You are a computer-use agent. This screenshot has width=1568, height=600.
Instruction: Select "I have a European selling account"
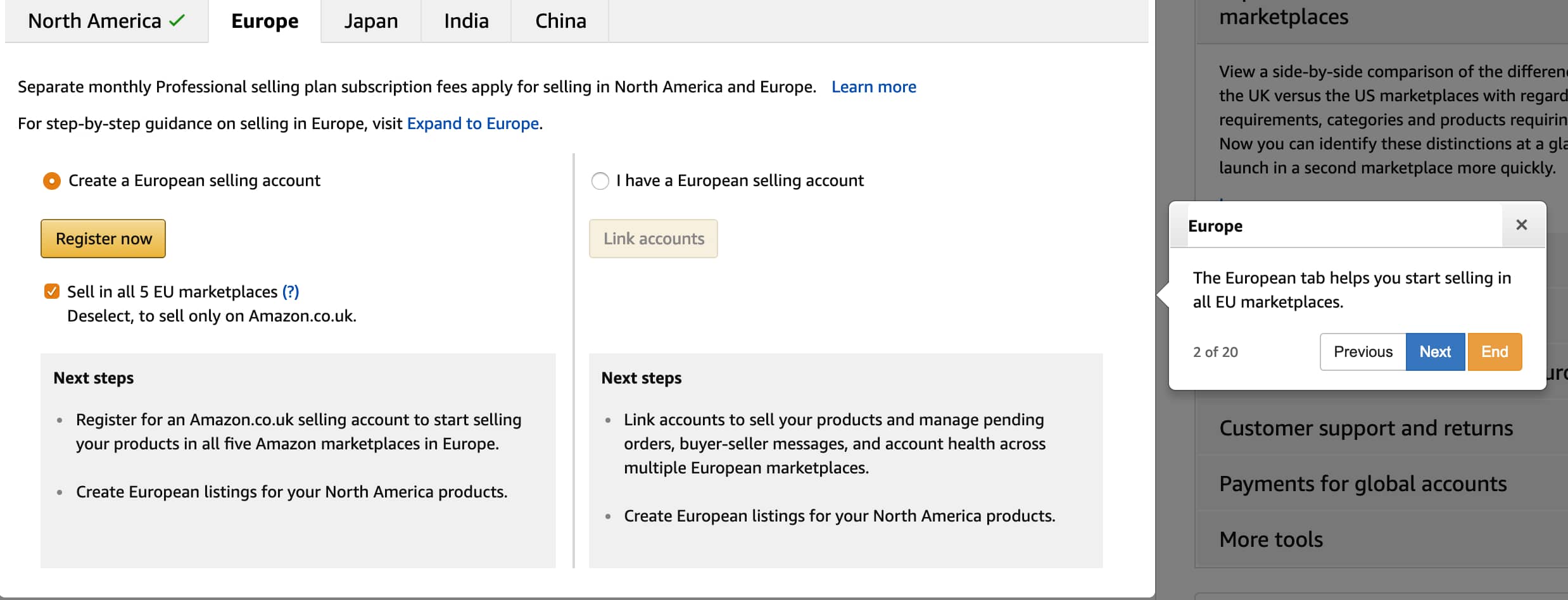tap(600, 181)
